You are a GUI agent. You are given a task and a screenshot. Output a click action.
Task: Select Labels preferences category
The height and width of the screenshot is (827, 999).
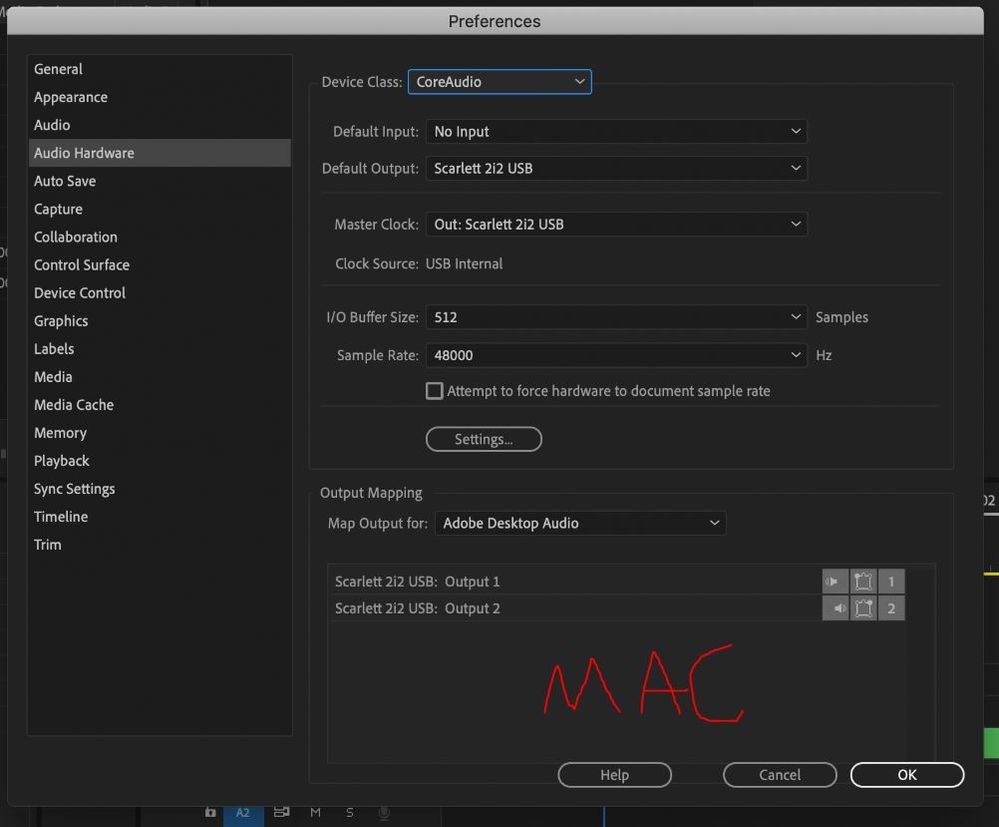[159, 349]
